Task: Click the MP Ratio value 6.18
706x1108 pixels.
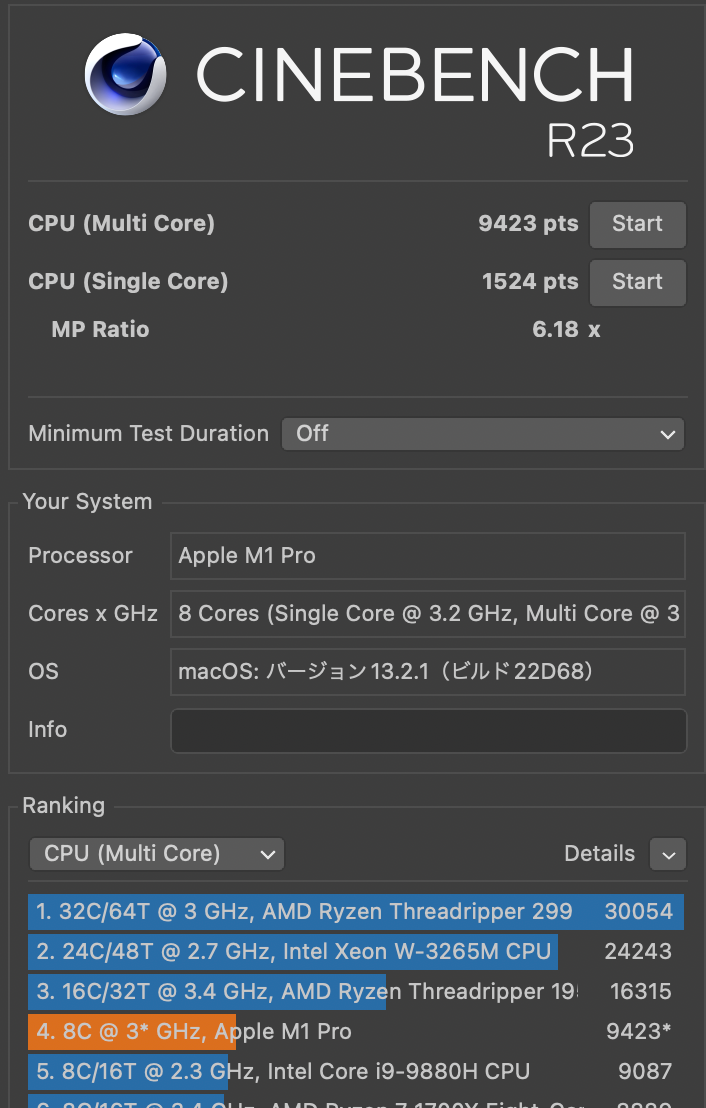Action: pos(553,329)
